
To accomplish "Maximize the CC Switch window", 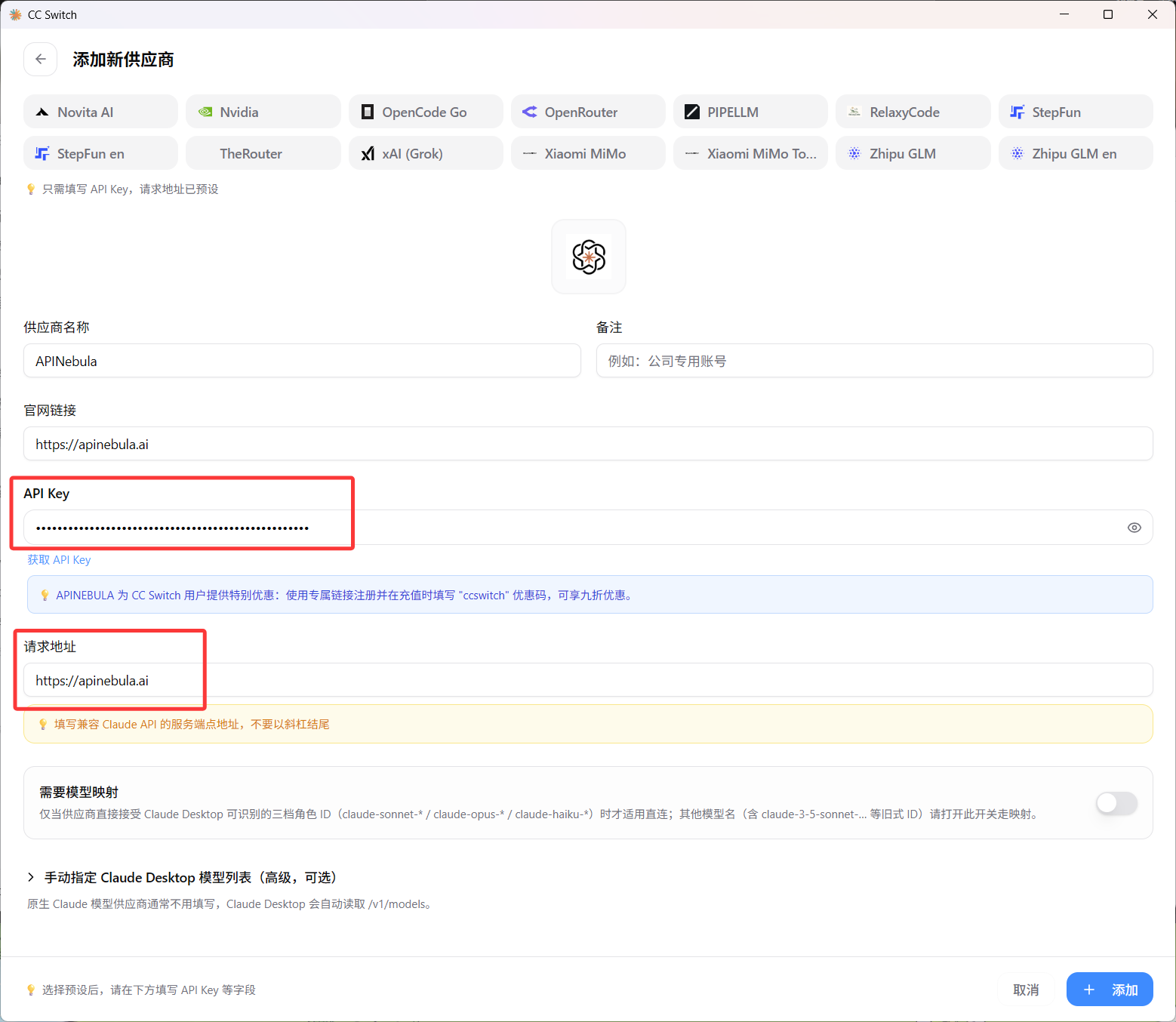I will click(1108, 14).
